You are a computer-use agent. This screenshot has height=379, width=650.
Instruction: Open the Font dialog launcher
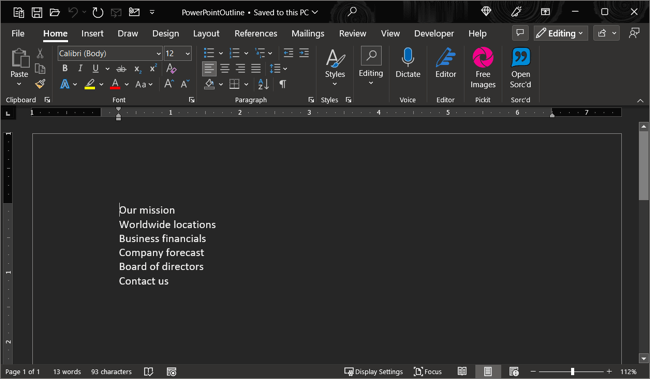[192, 100]
